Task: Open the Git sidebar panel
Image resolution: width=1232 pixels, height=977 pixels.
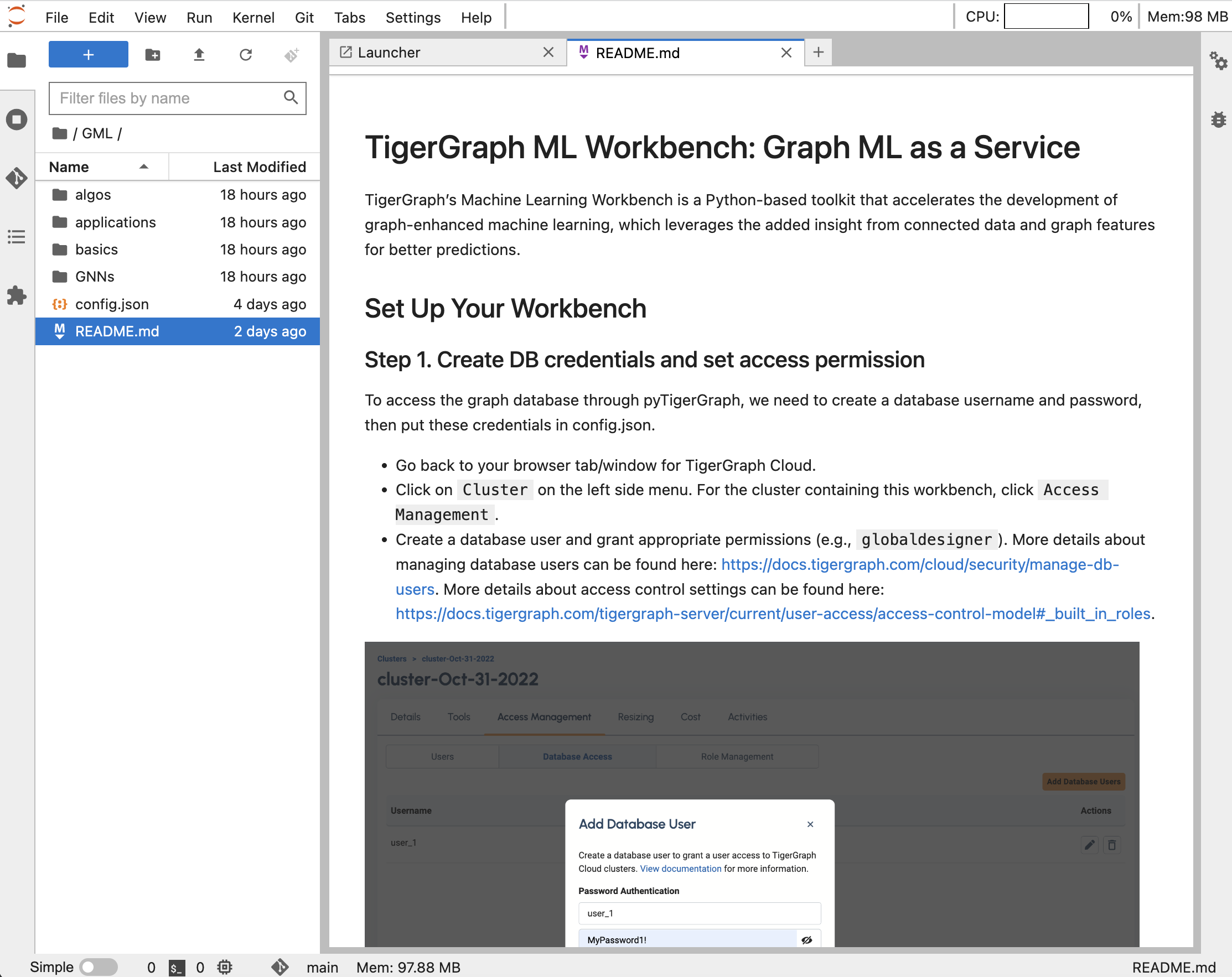Action: tap(17, 178)
